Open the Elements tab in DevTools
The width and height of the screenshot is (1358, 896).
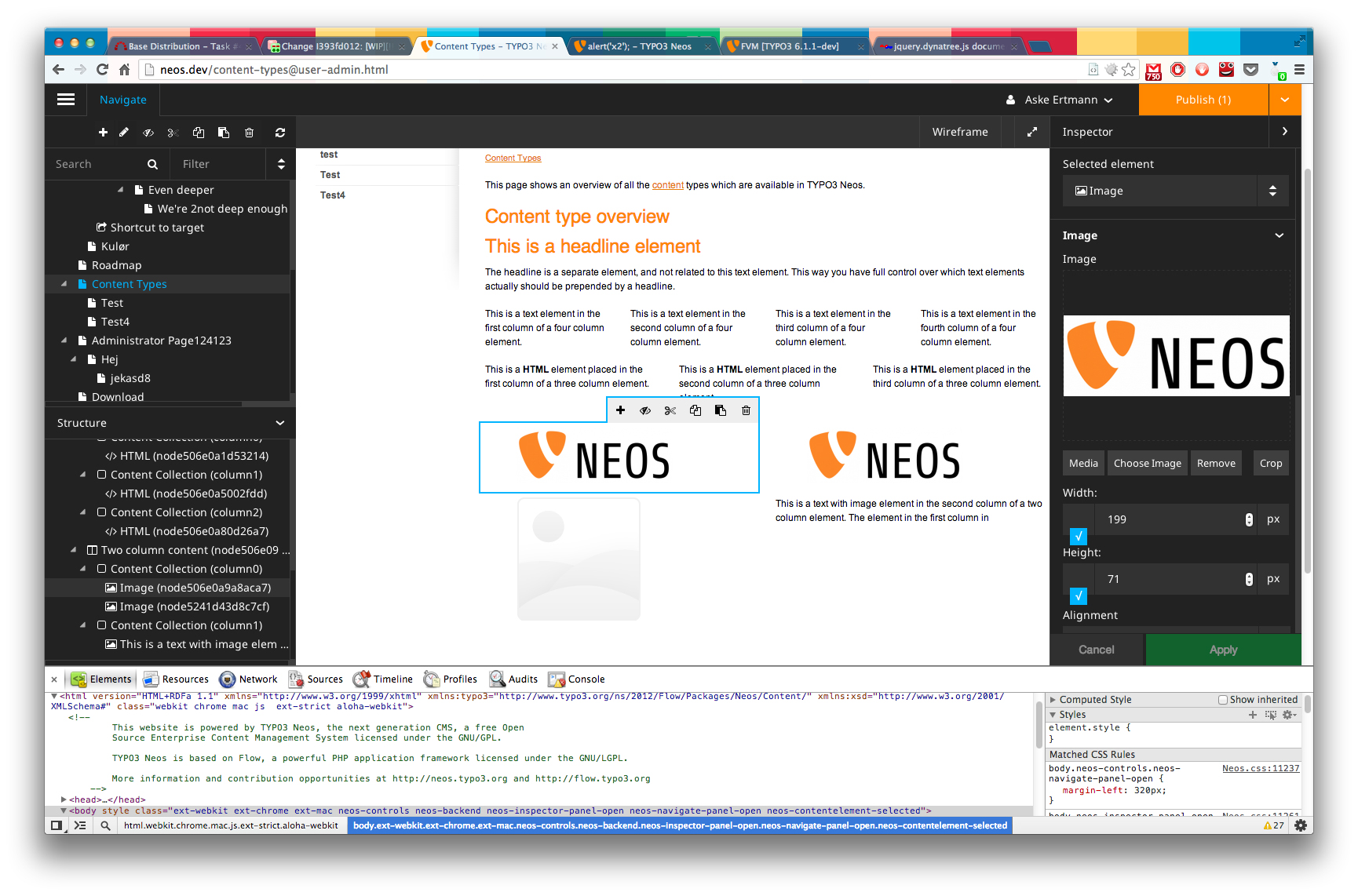tap(102, 679)
